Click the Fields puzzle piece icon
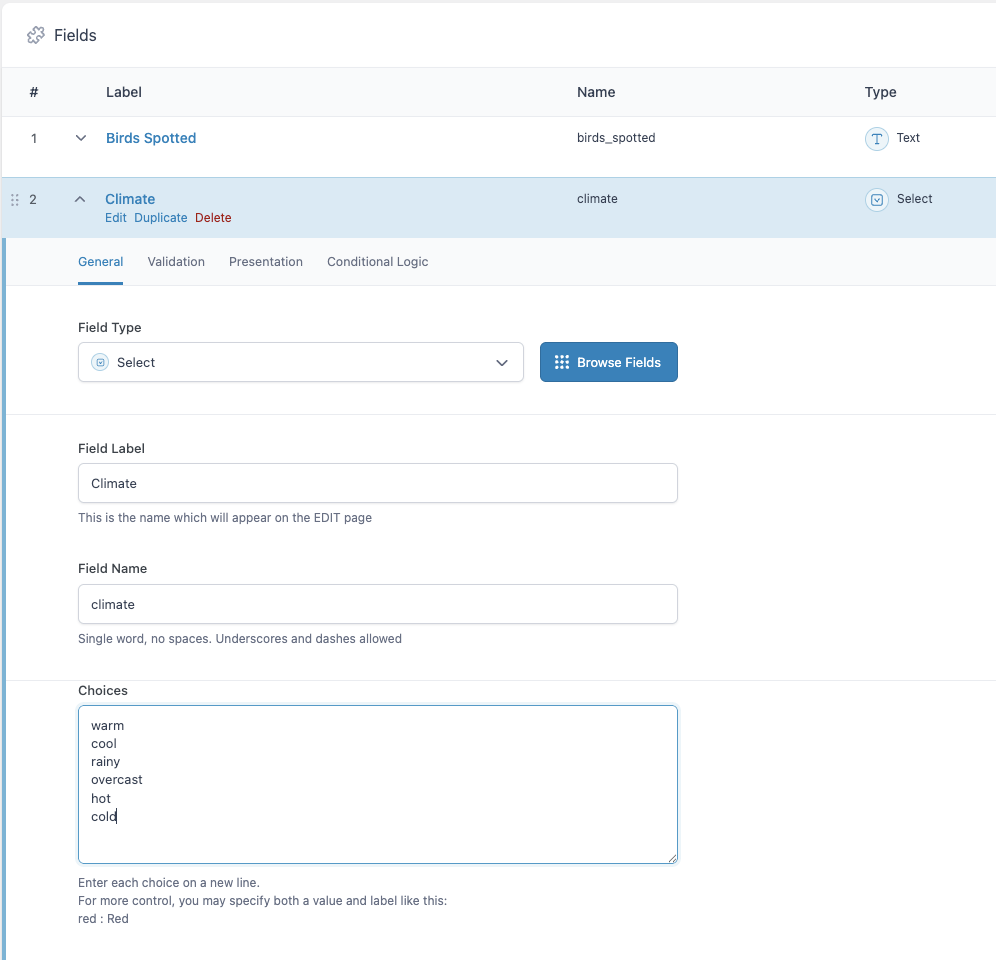Viewport: 996px width, 960px height. 36,35
